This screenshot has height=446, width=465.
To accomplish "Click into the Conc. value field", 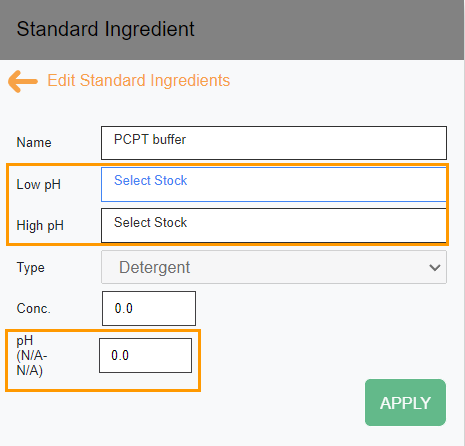I will coord(149,309).
